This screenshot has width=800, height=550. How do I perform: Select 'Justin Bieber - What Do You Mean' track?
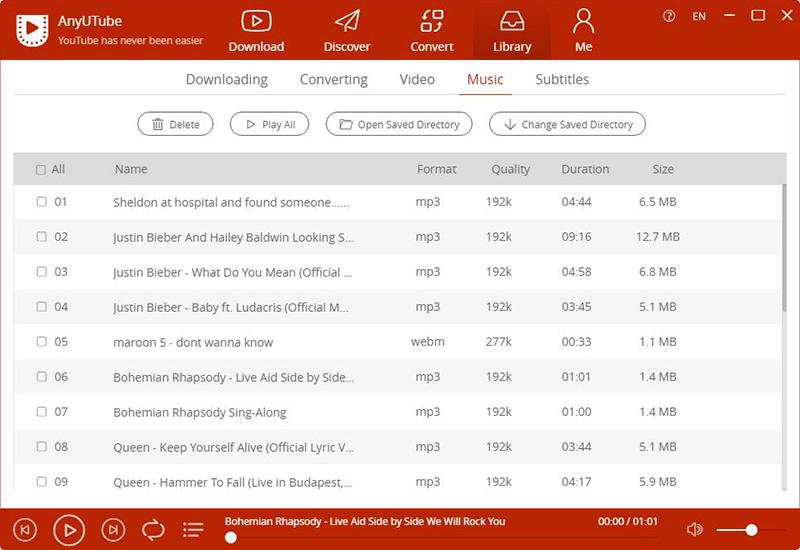click(233, 272)
